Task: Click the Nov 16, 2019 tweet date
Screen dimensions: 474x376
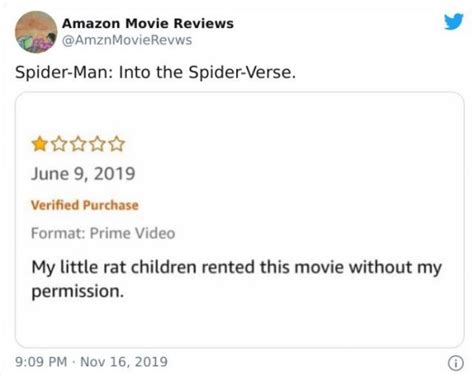Action: pyautogui.click(x=124, y=362)
